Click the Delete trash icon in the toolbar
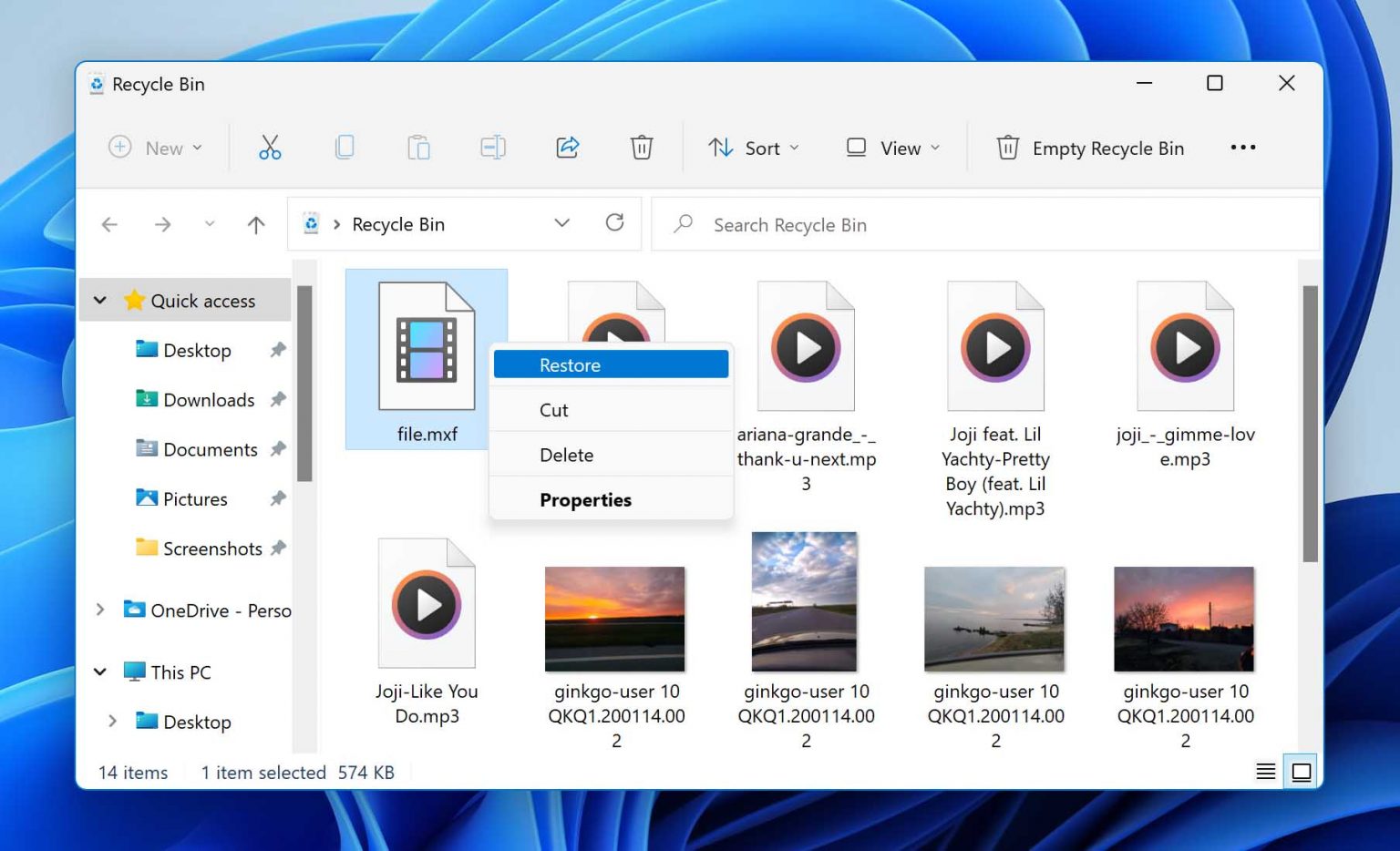 click(x=642, y=147)
